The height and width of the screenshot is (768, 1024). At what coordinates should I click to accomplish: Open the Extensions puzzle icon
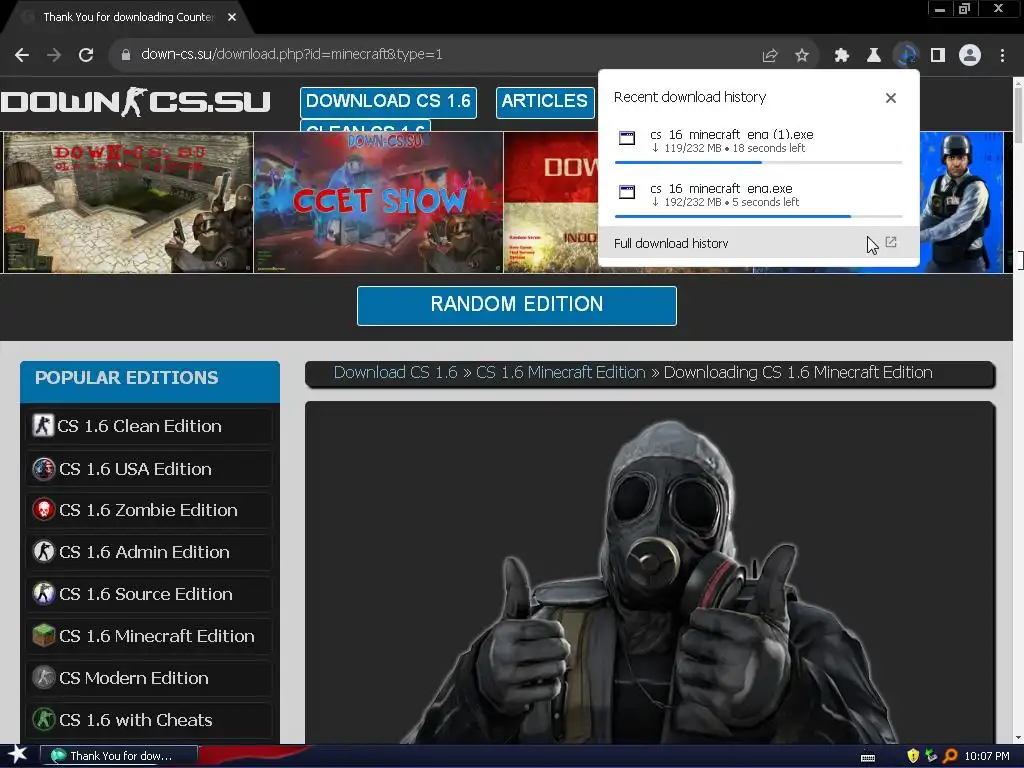click(842, 56)
